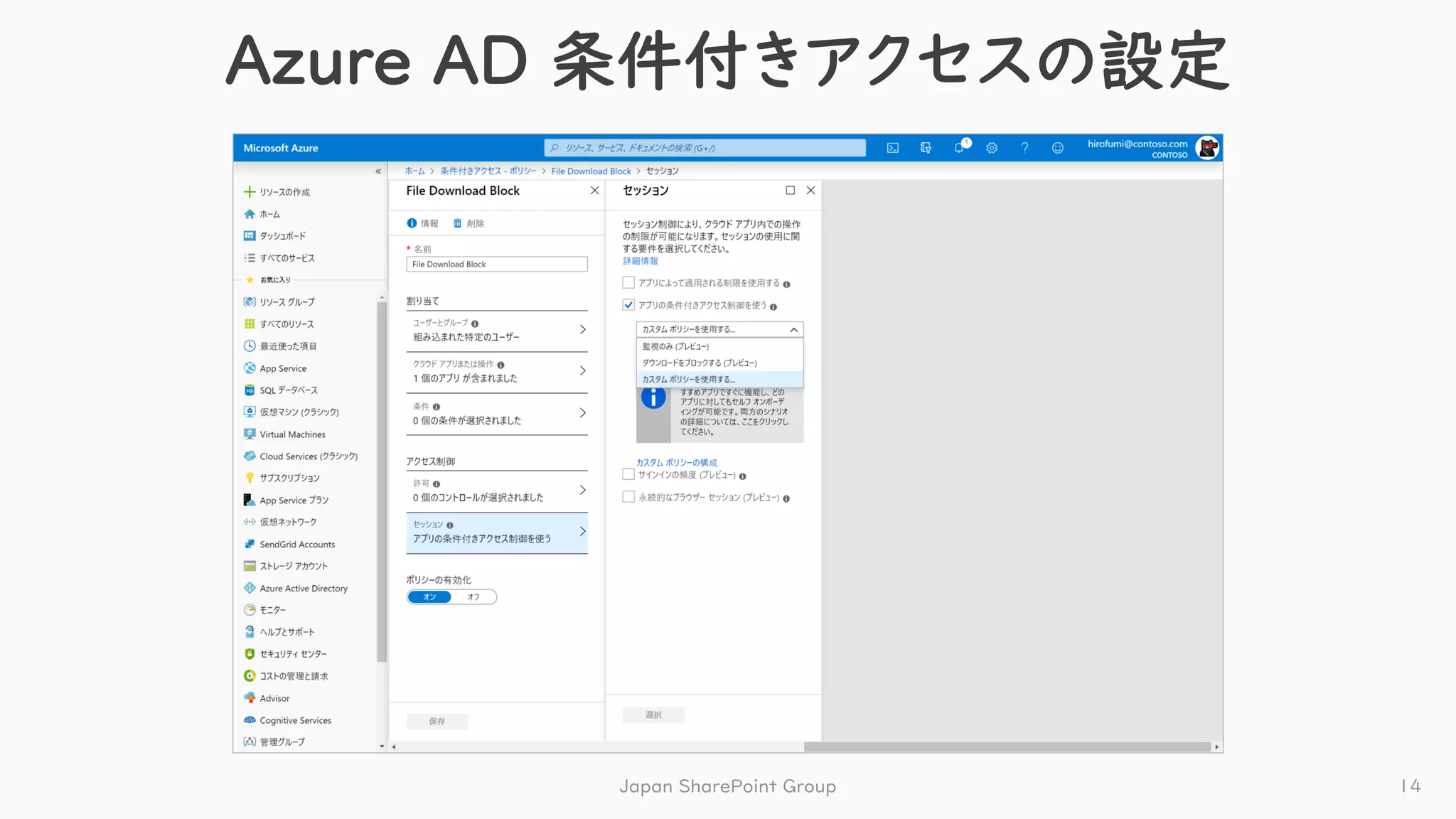Screen dimensions: 1456x819
Task: Collapse the left sidebar chevron
Action: pos(378,171)
